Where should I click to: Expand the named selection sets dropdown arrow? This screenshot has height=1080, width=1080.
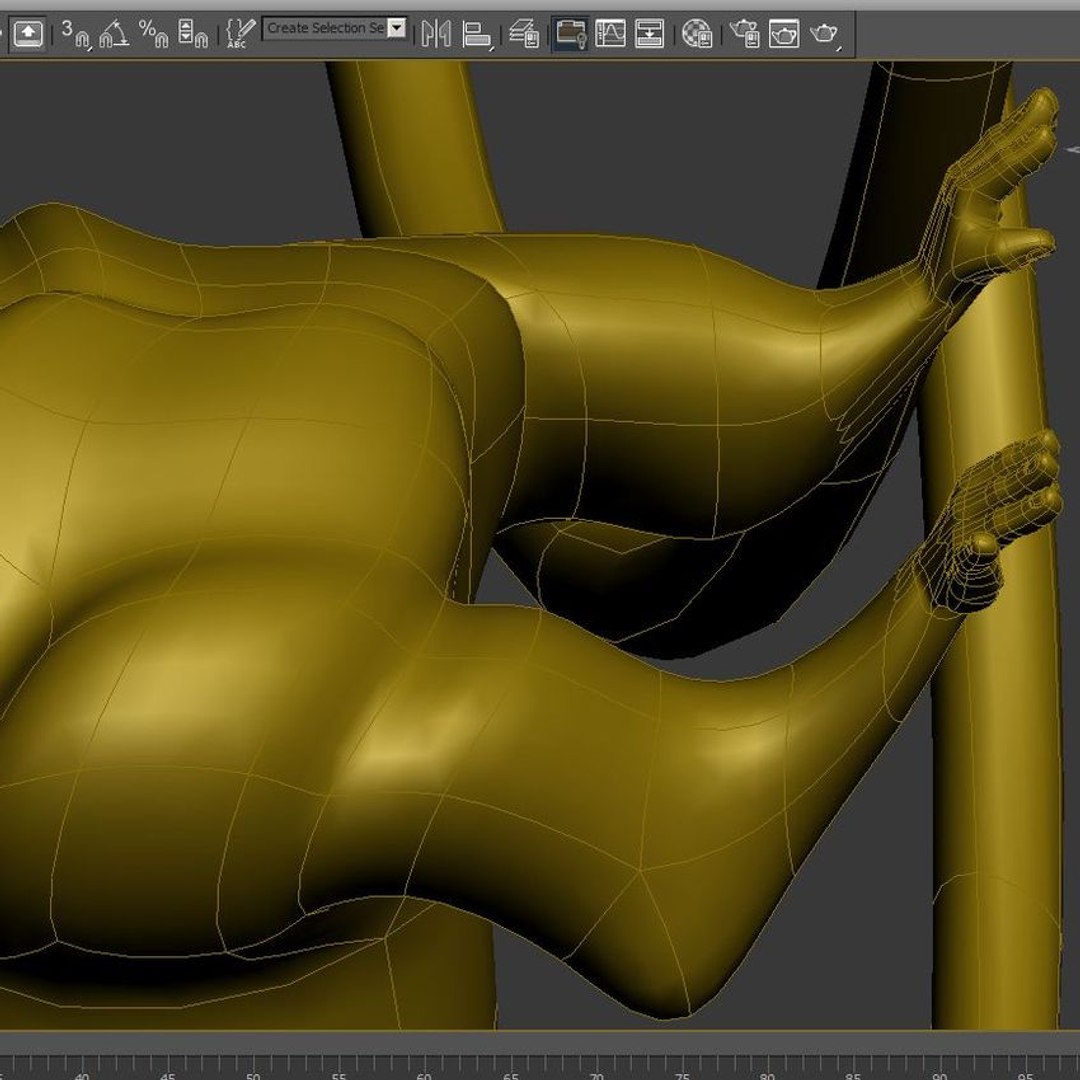(x=397, y=28)
